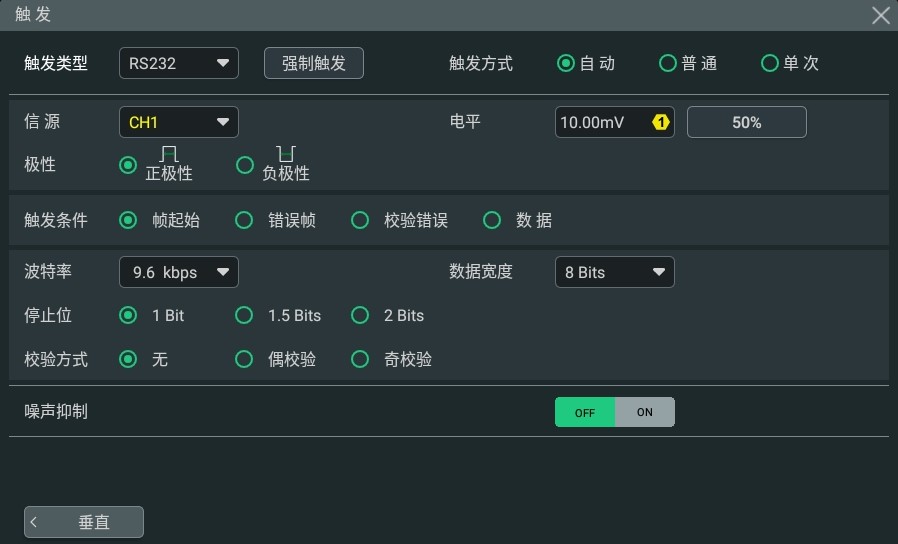898x544 pixels.
Task: Choose 错误帧 trigger condition
Action: coord(275,220)
